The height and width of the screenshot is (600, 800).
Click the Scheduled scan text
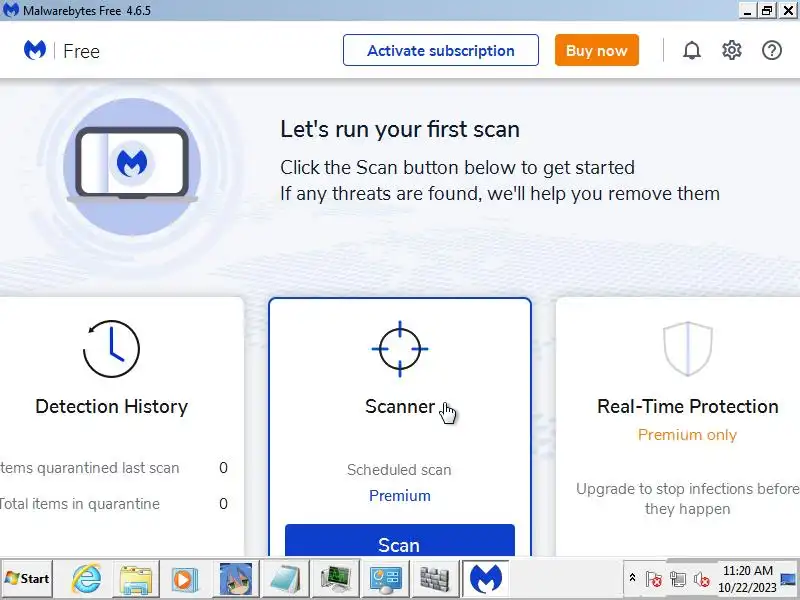399,469
